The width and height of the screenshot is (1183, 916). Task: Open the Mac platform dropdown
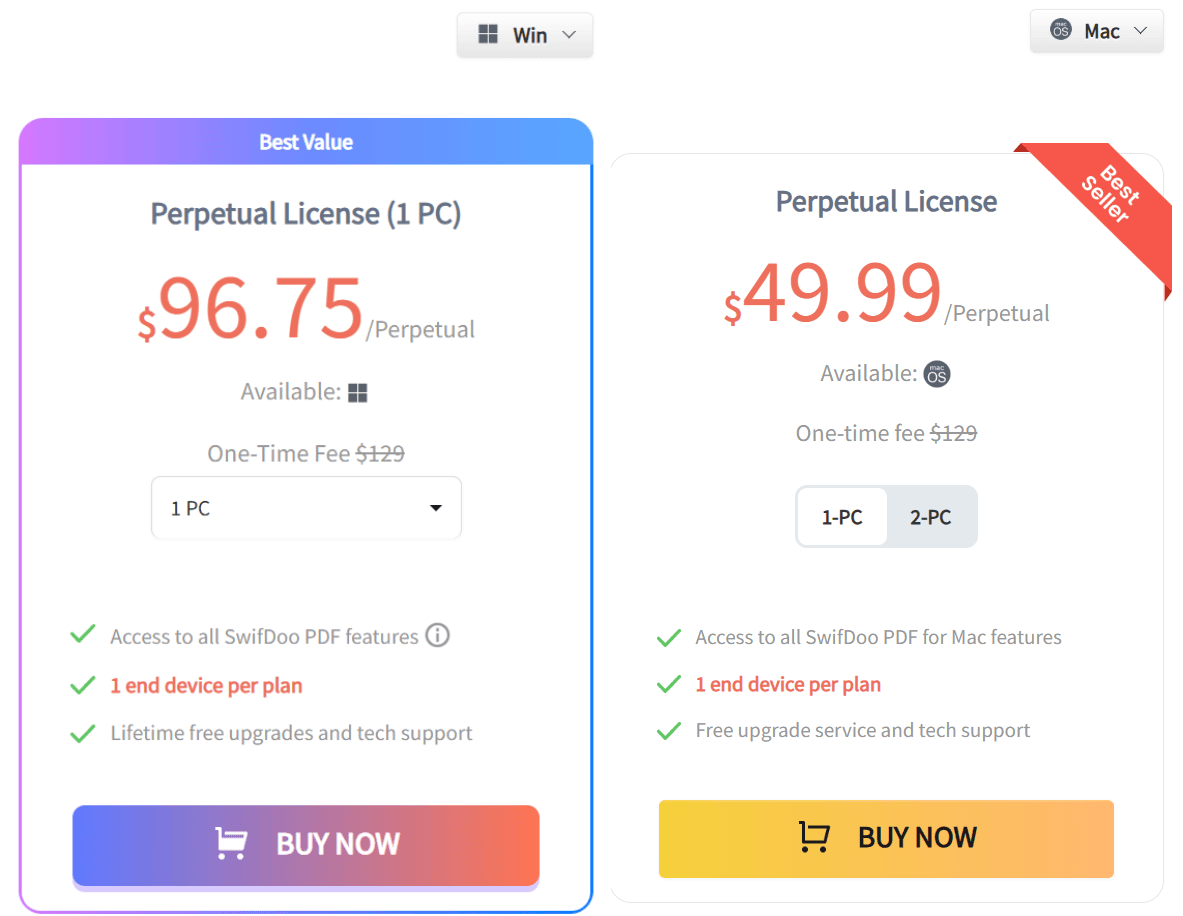coord(1097,31)
